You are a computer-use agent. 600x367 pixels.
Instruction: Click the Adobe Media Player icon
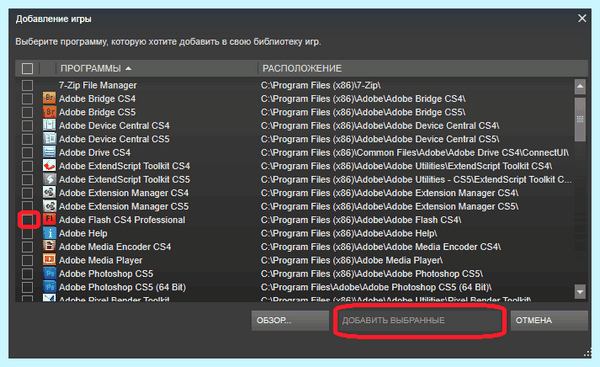pyautogui.click(x=49, y=260)
